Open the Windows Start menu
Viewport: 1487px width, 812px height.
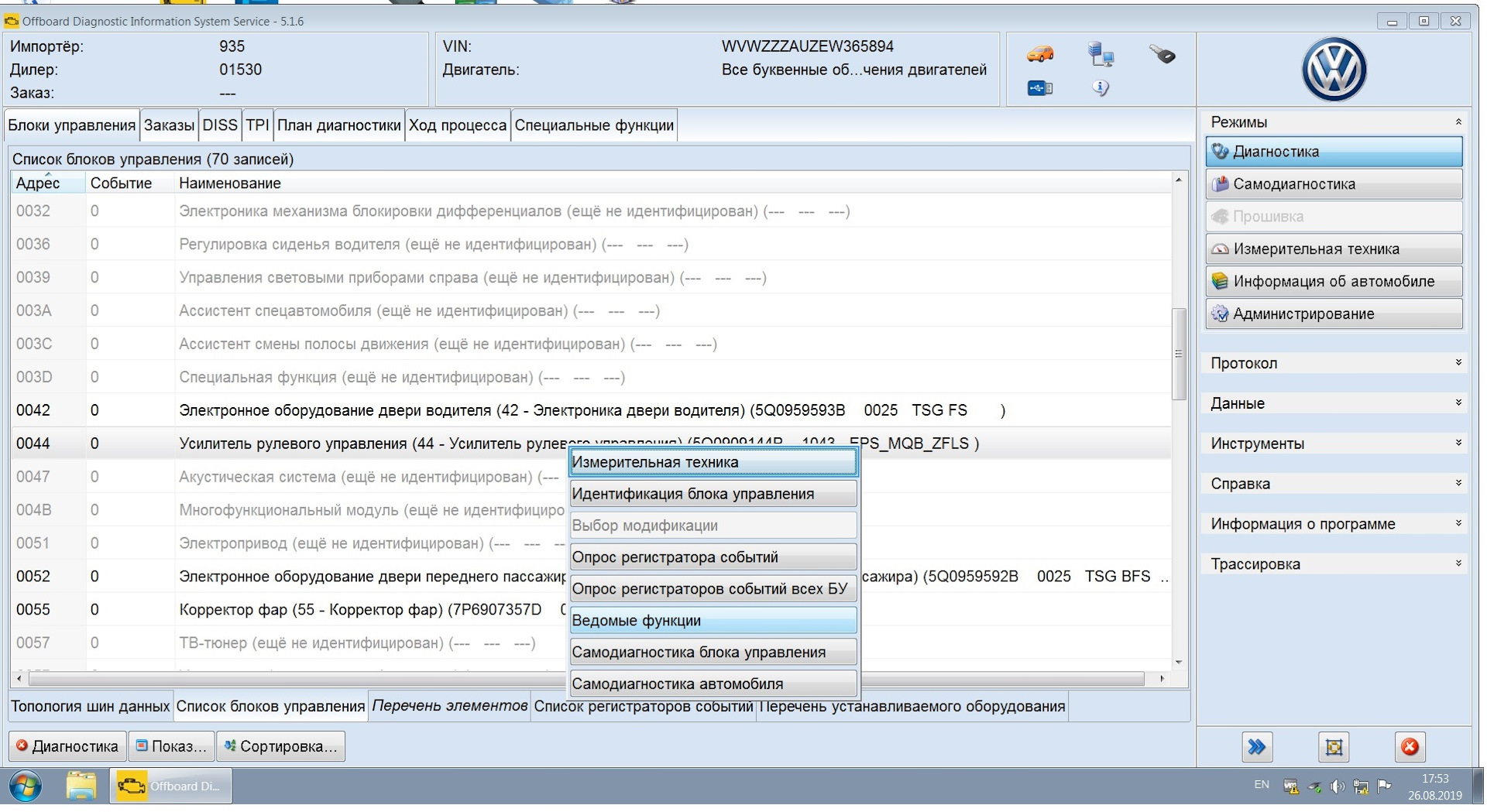[x=25, y=788]
